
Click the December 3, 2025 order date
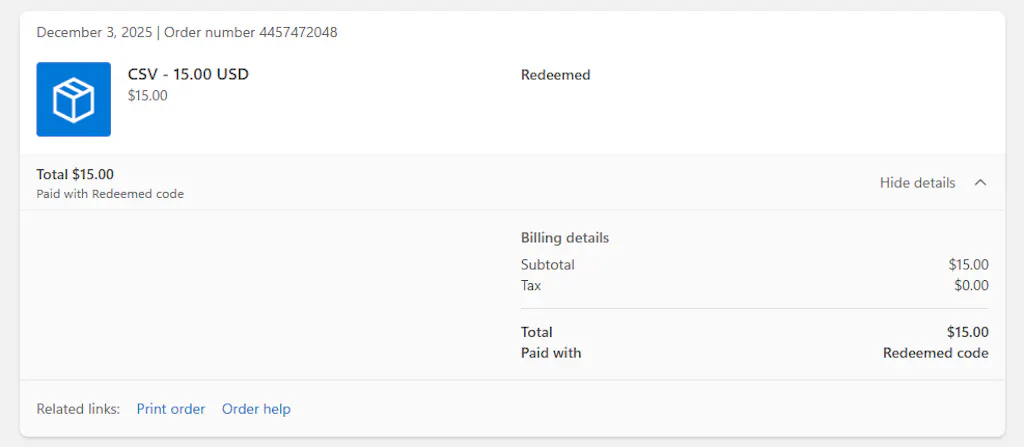tap(94, 32)
